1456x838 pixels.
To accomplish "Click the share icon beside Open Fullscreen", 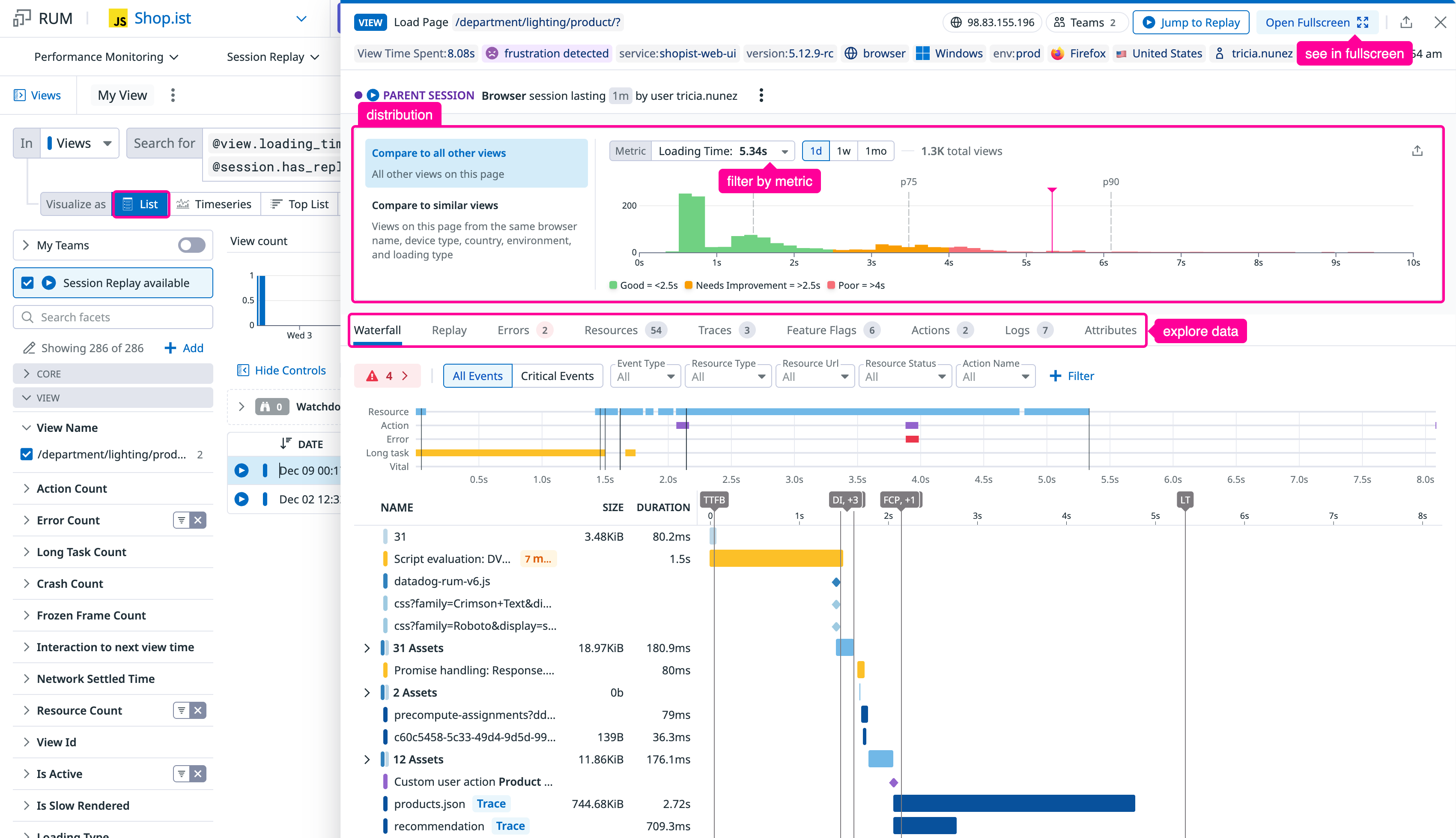I will (1406, 22).
